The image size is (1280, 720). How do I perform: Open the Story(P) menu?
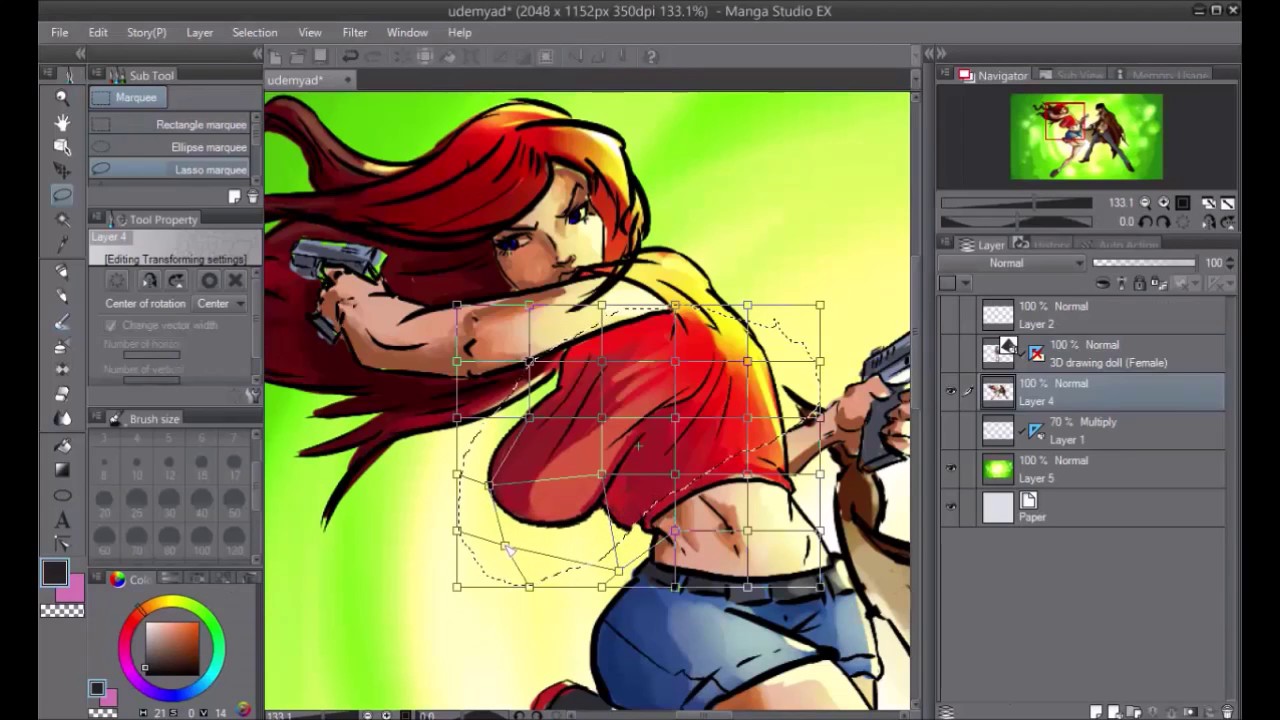(x=147, y=33)
